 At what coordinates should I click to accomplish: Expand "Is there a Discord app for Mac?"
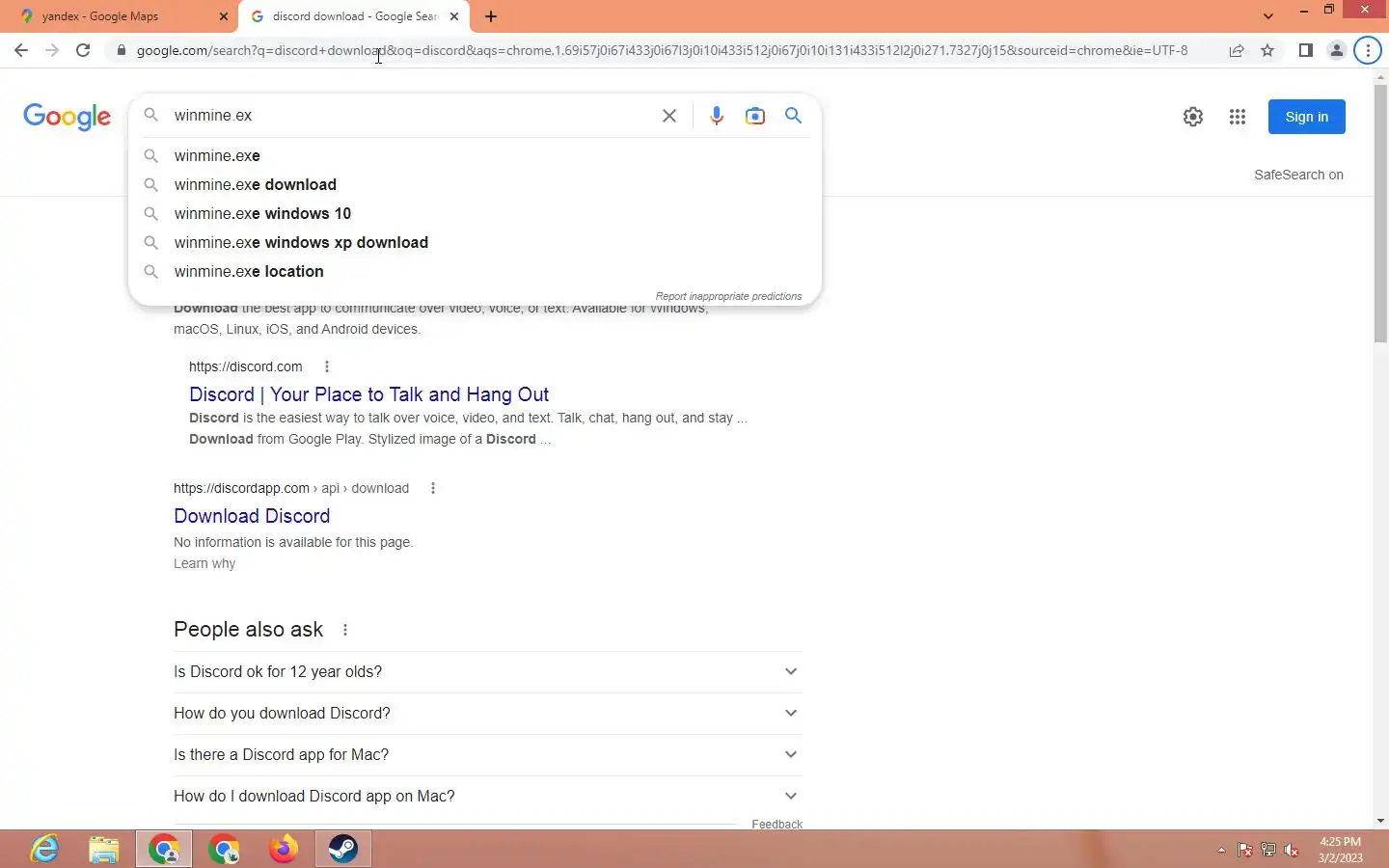(x=488, y=754)
